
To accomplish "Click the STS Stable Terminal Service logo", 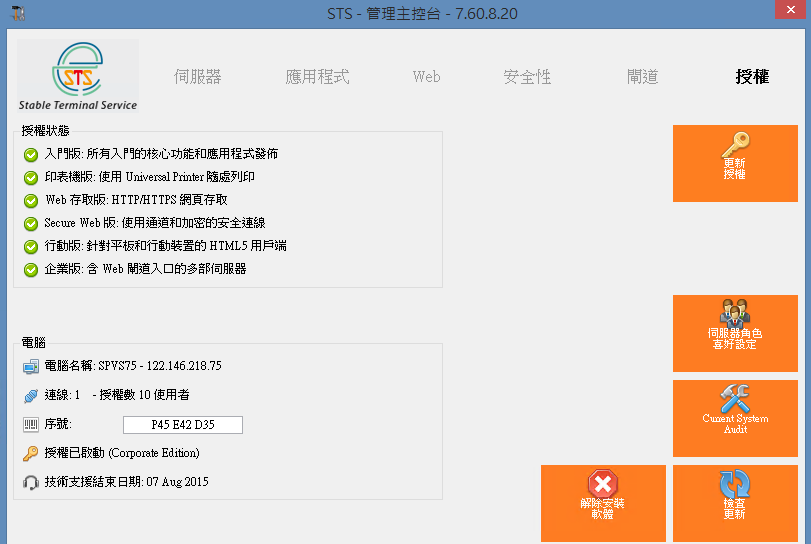I will (x=78, y=75).
